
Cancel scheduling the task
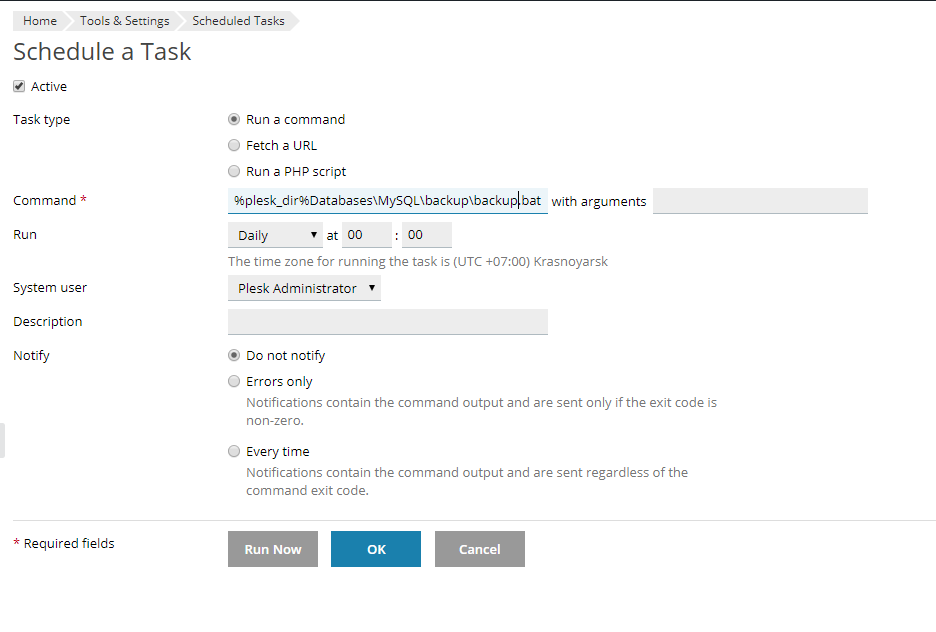[479, 549]
